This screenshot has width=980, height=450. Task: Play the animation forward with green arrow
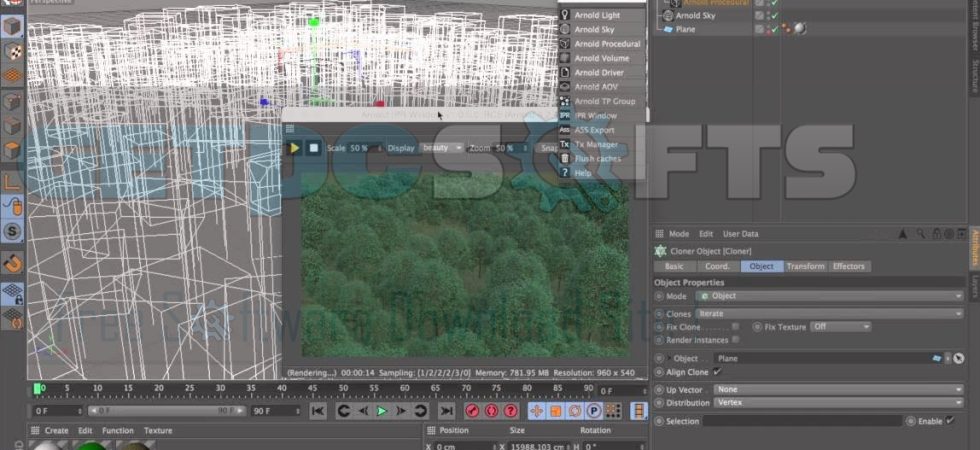point(381,411)
